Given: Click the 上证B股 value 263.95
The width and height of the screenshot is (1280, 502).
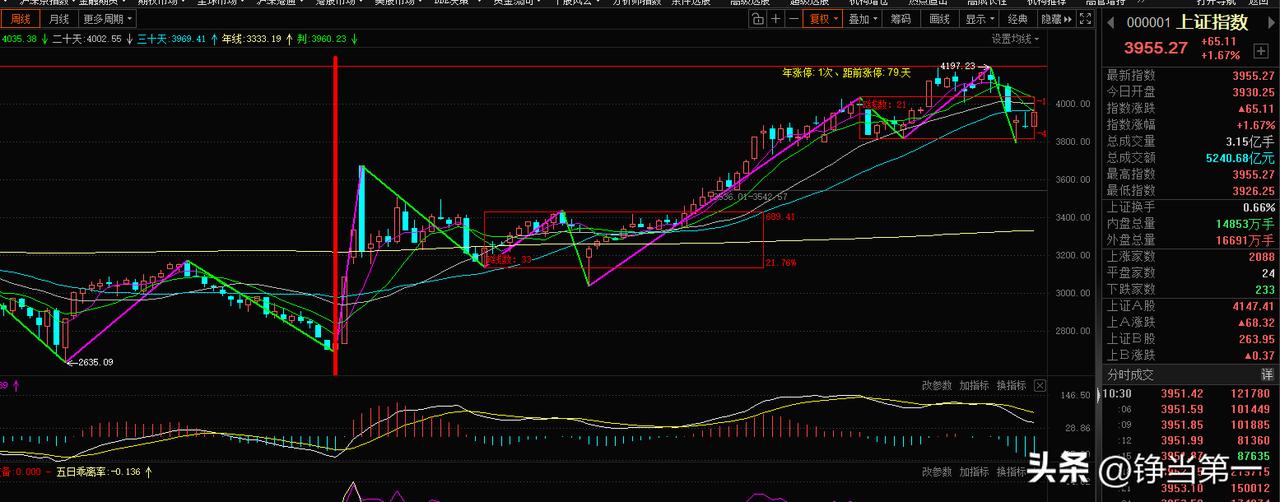Looking at the screenshot, I should click(1256, 338).
